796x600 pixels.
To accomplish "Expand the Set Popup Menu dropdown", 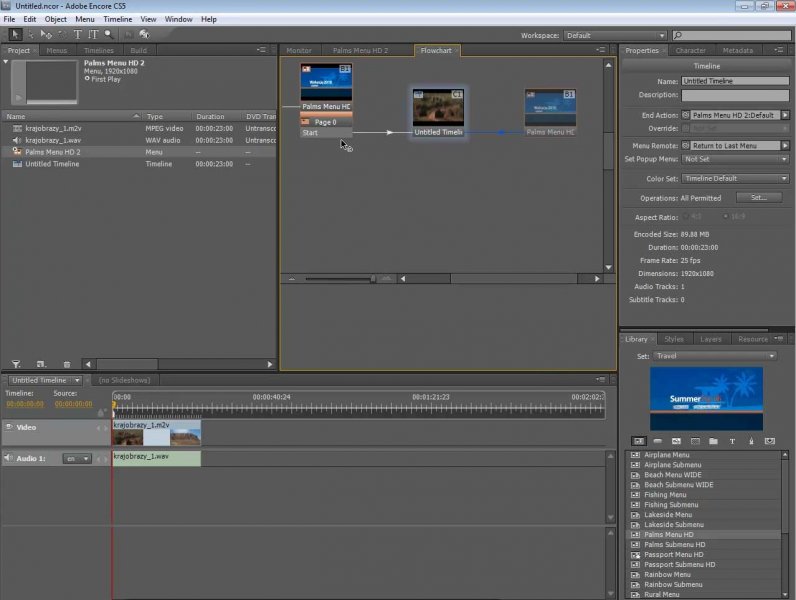I will coord(736,159).
